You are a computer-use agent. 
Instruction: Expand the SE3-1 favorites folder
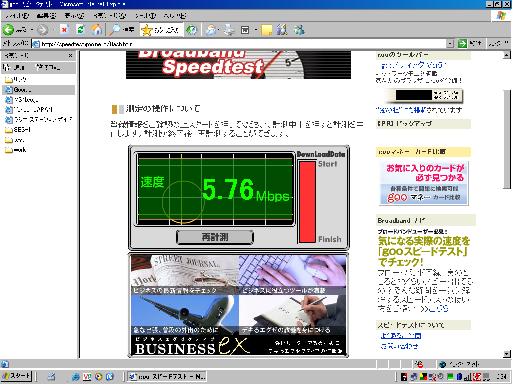click(19, 130)
